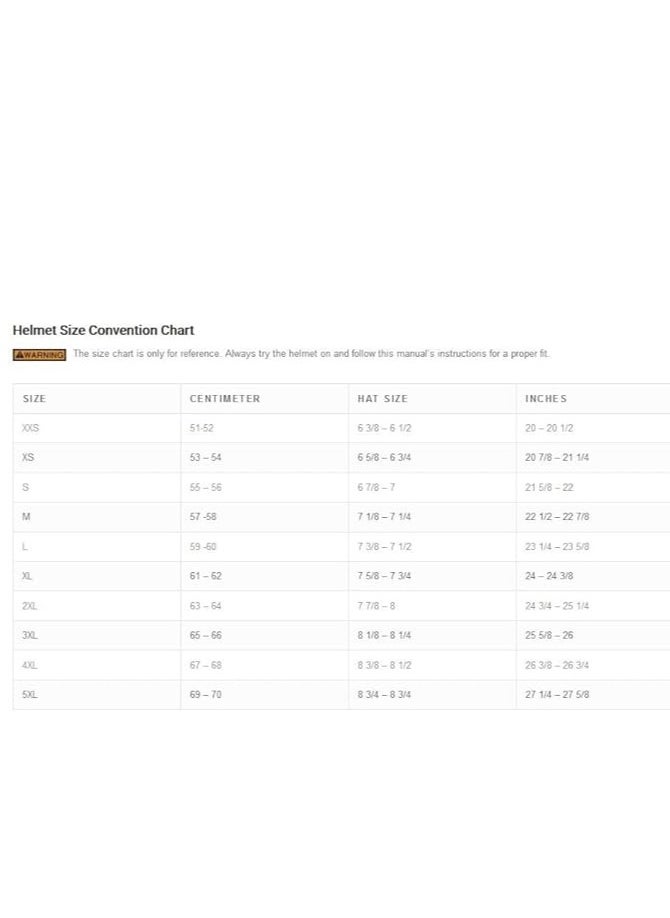
Task: Select the HAT SIZE column header
Action: (x=432, y=399)
